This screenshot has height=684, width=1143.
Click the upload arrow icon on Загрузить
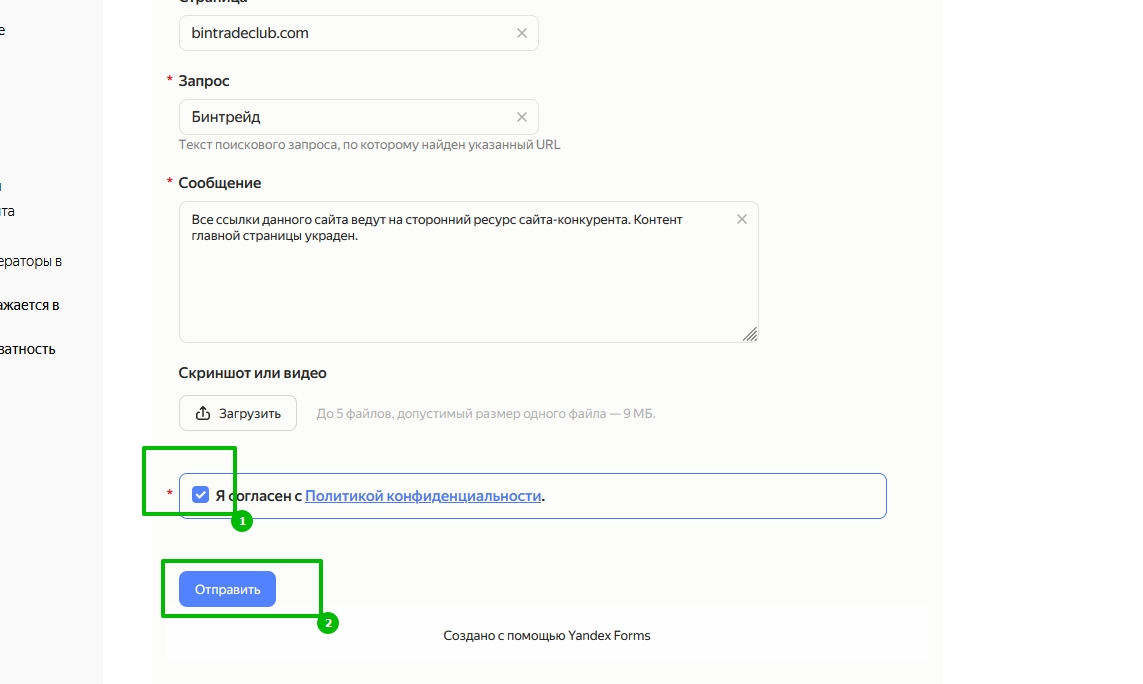pos(203,413)
